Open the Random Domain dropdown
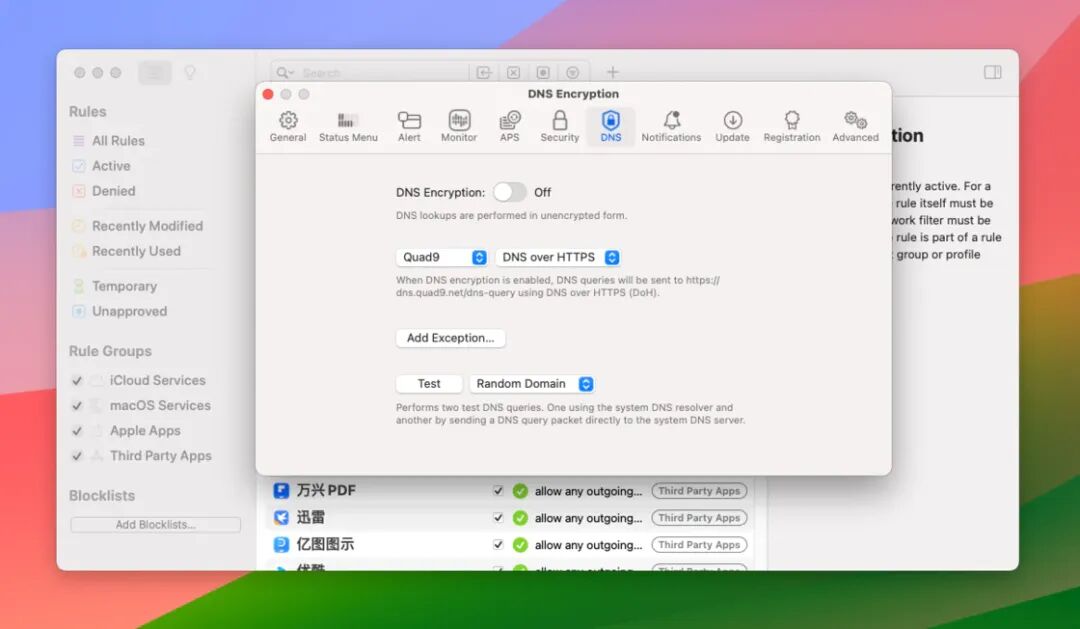This screenshot has width=1080, height=629. pos(532,384)
